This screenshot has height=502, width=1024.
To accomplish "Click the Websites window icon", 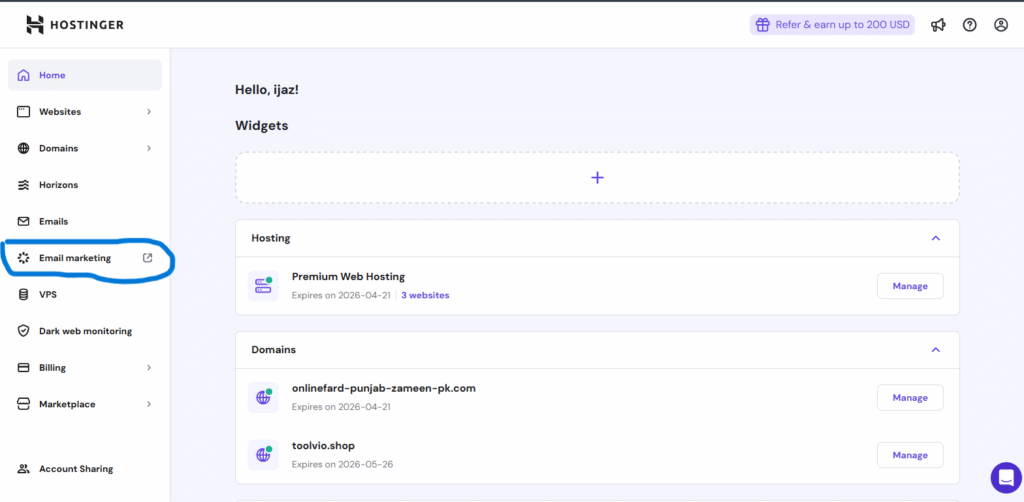I will (x=24, y=112).
